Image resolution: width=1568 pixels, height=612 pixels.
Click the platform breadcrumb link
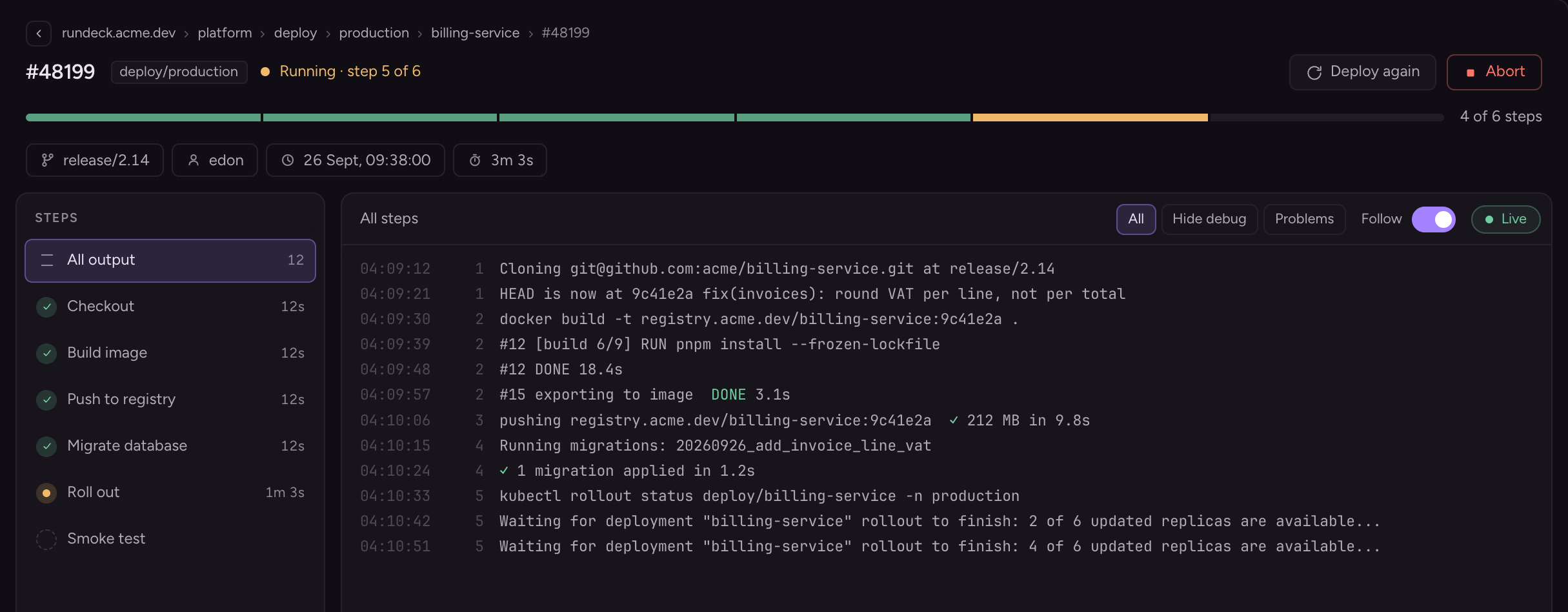point(225,33)
